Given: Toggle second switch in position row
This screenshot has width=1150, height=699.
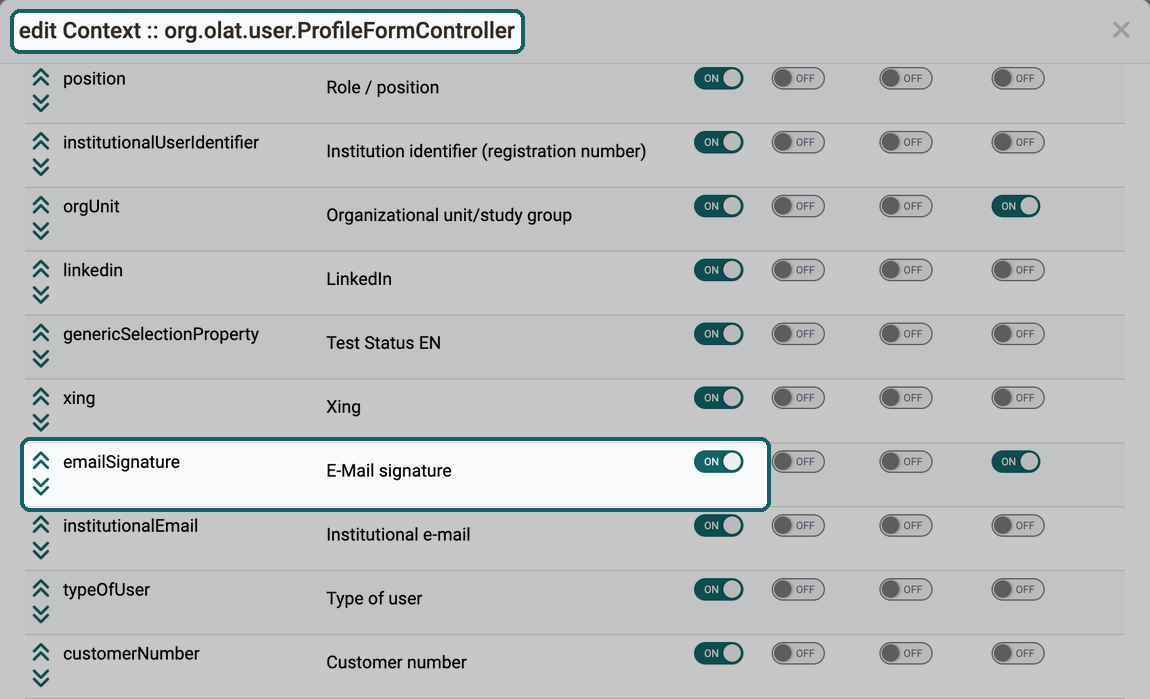Looking at the screenshot, I should point(798,78).
